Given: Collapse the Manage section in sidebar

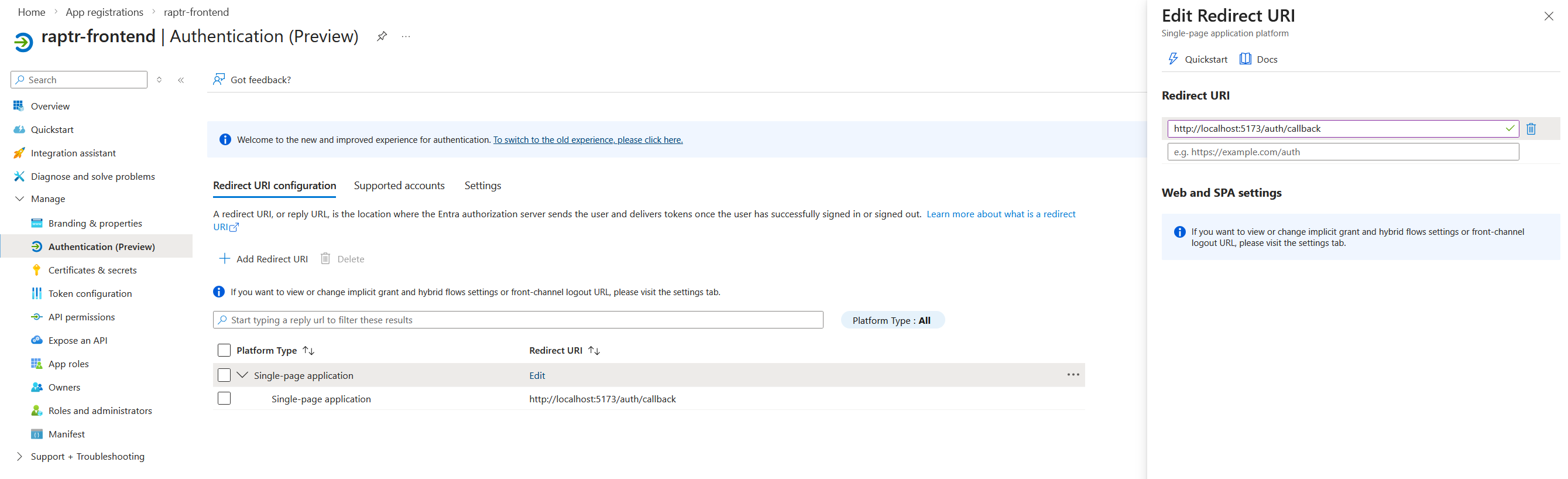Looking at the screenshot, I should click(x=19, y=199).
